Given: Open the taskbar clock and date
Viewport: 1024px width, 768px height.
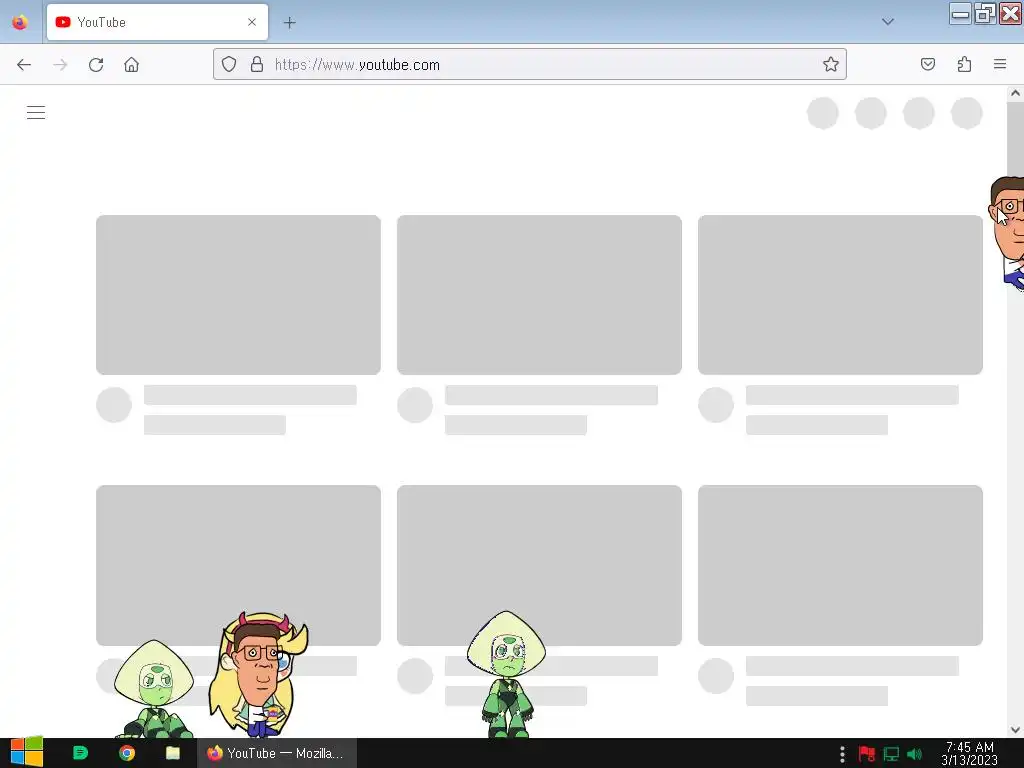Looking at the screenshot, I should [969, 753].
